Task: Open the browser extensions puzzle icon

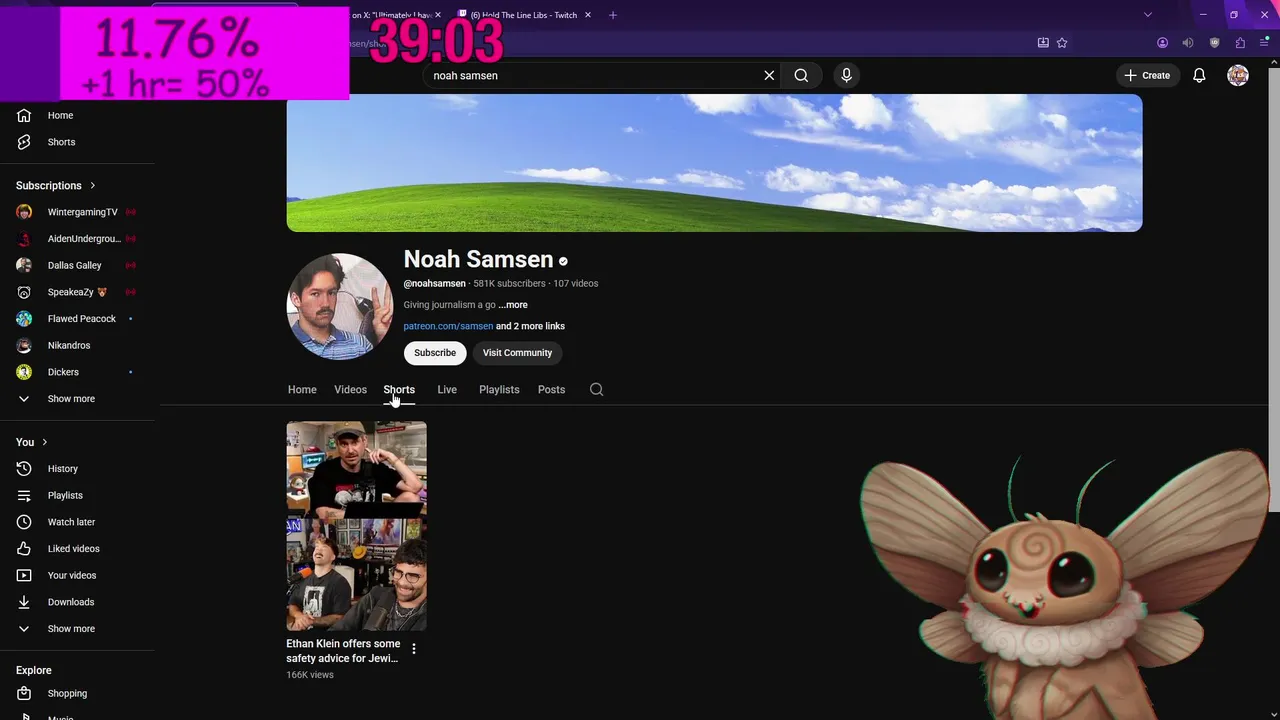Action: click(x=1240, y=43)
